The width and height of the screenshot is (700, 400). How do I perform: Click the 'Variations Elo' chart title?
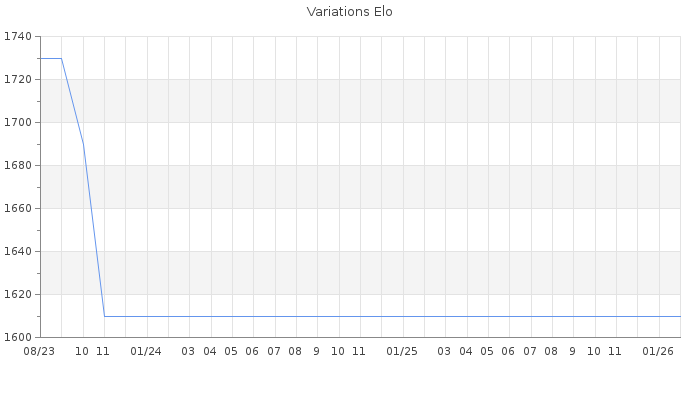[x=349, y=12]
